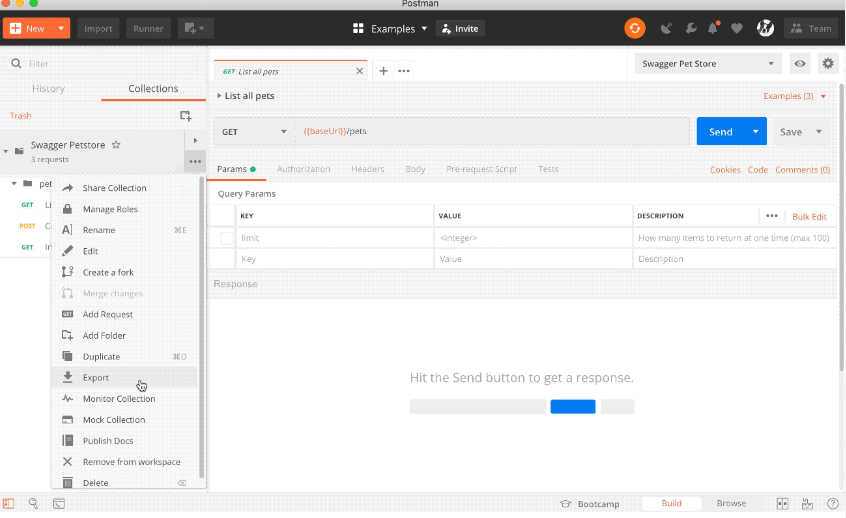846x518 pixels.
Task: Open the Postman console icon
Action: point(59,503)
